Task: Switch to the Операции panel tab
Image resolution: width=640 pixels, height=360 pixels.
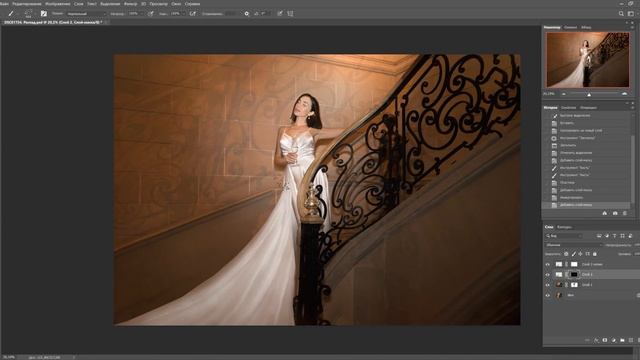Action: pyautogui.click(x=588, y=108)
